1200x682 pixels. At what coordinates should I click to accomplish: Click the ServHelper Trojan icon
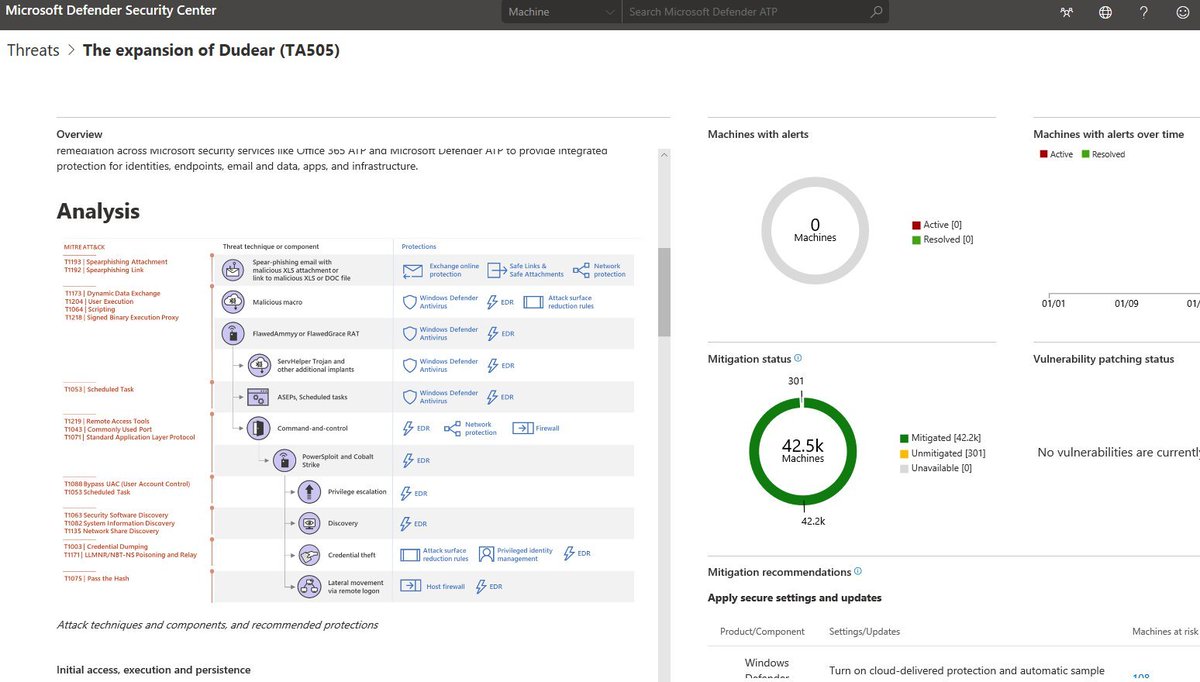[x=258, y=365]
